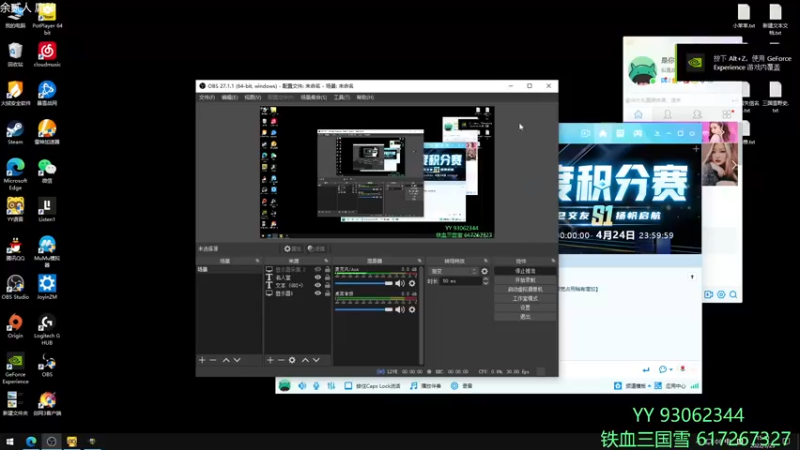Open Logitech G HUB desktop icon
Image resolution: width=800 pixels, height=450 pixels.
(47, 330)
